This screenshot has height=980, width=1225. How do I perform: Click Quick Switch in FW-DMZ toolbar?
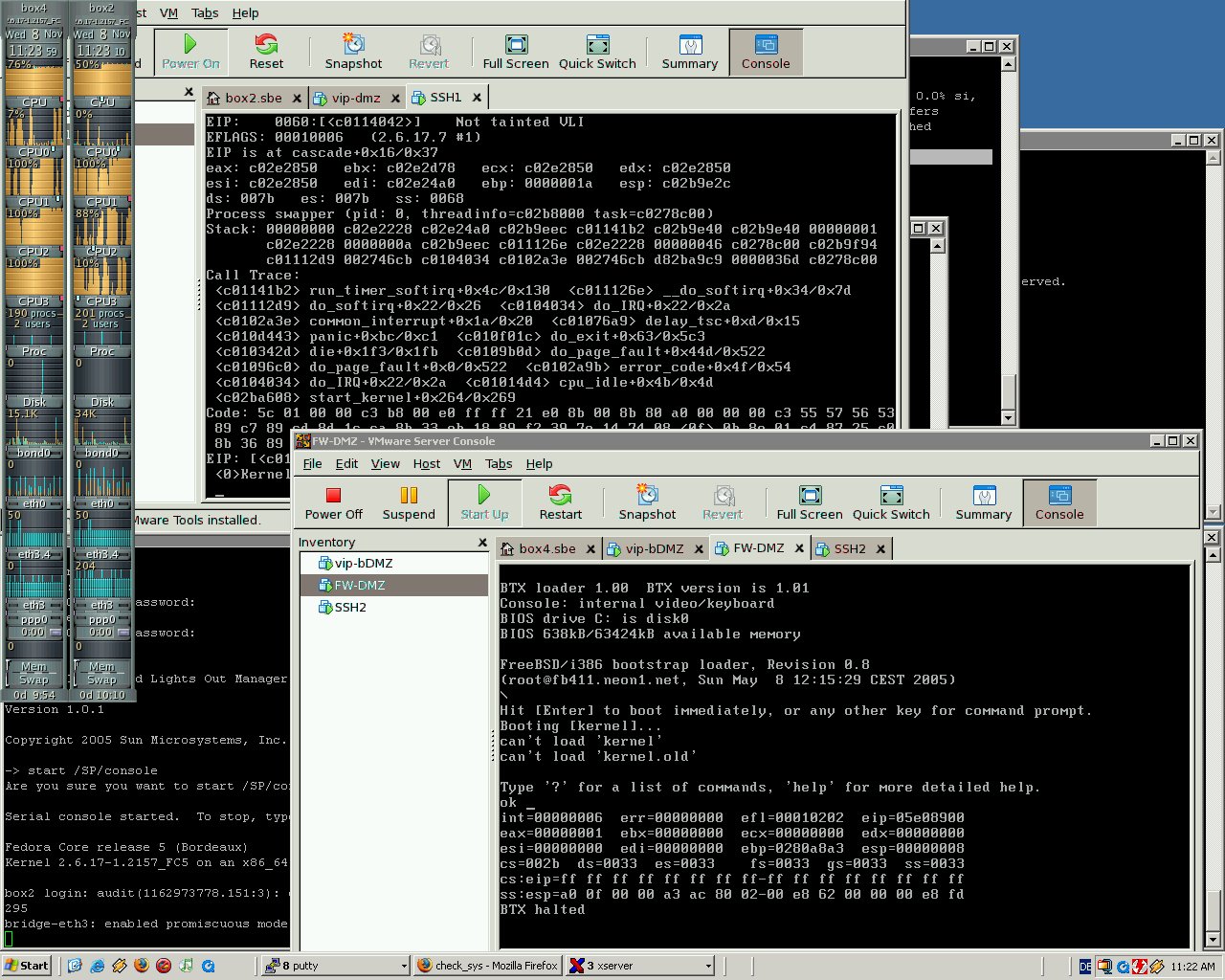(891, 503)
